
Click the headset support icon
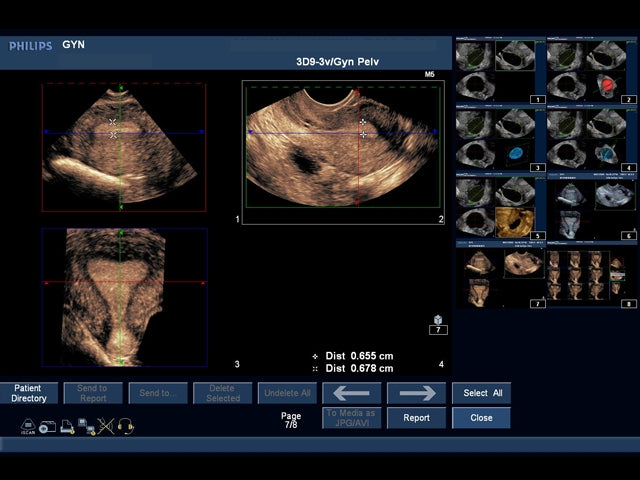pos(125,426)
